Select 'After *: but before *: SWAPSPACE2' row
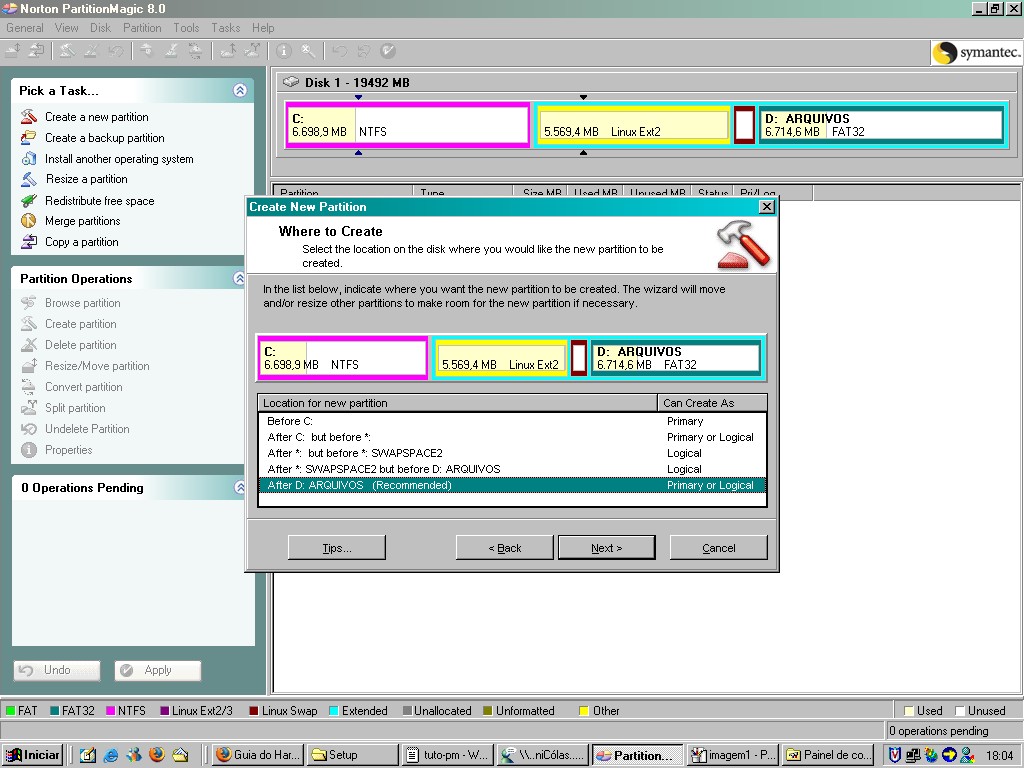 coord(512,453)
